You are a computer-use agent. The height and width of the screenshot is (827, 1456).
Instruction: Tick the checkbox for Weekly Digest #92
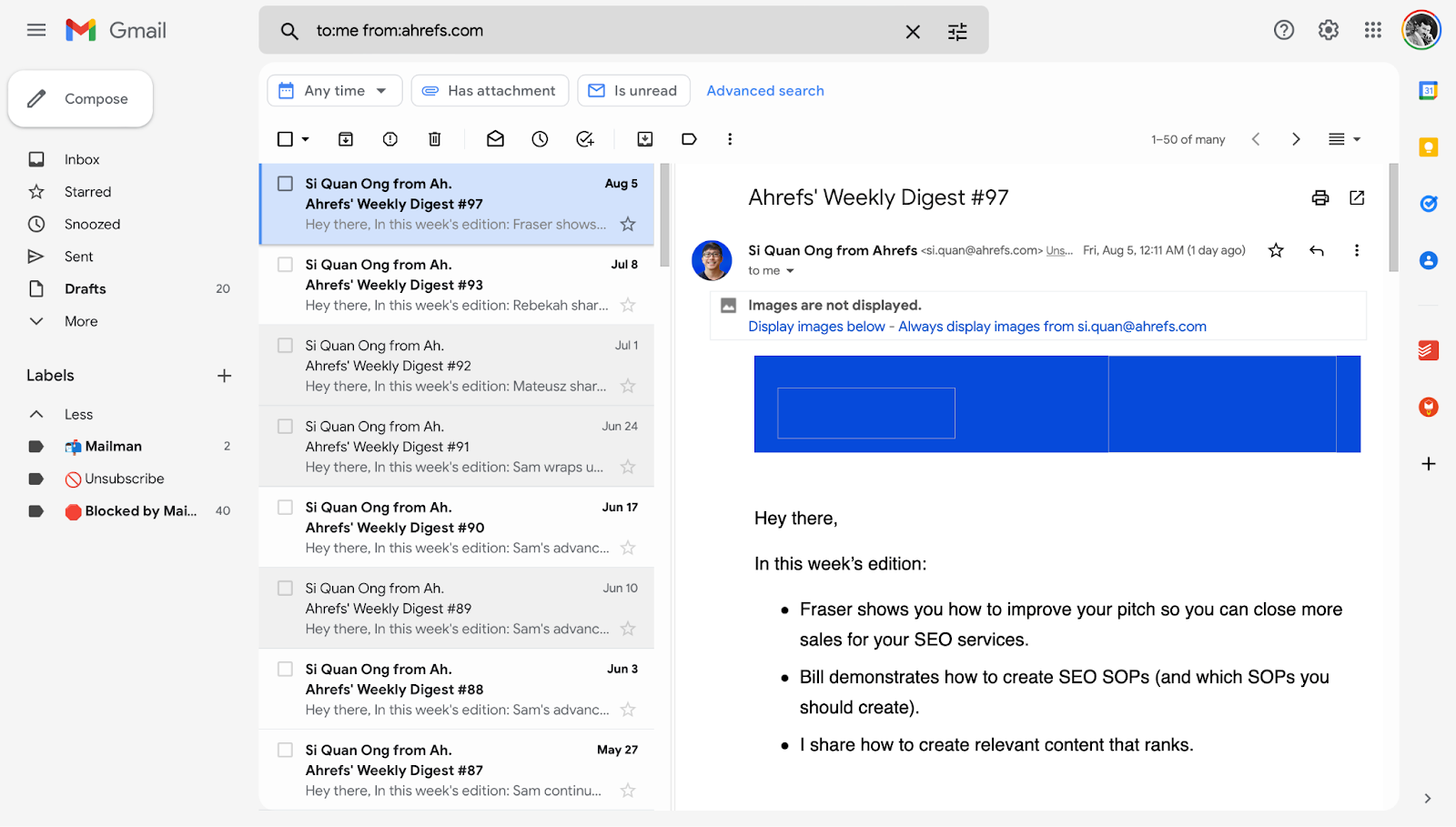(x=285, y=346)
